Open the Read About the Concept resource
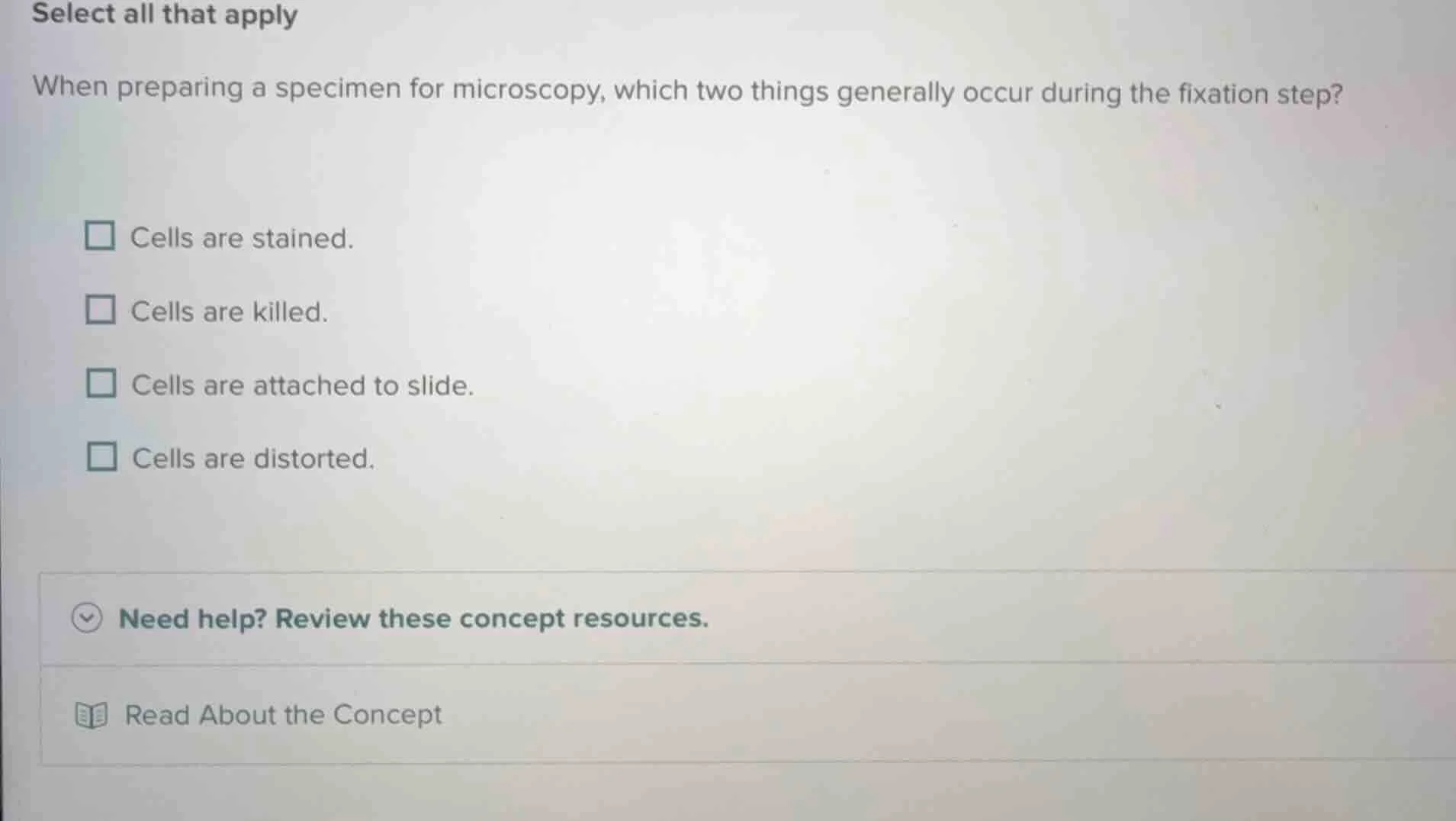The image size is (1456, 821). (282, 715)
